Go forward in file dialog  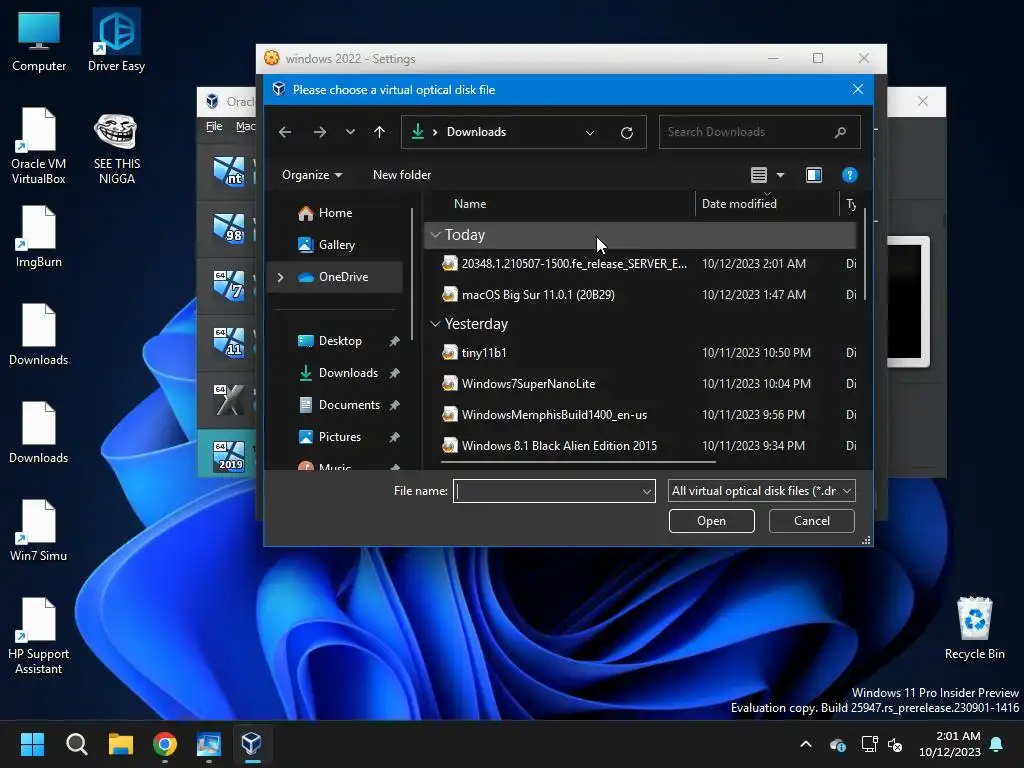pyautogui.click(x=319, y=132)
